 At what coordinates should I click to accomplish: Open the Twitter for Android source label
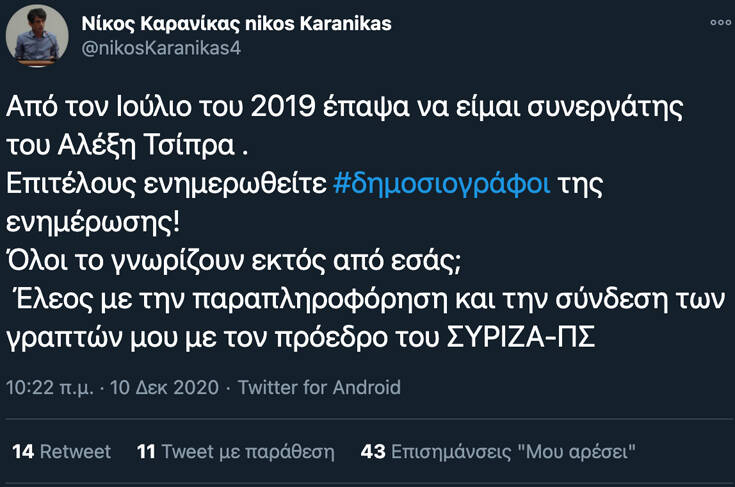point(319,387)
